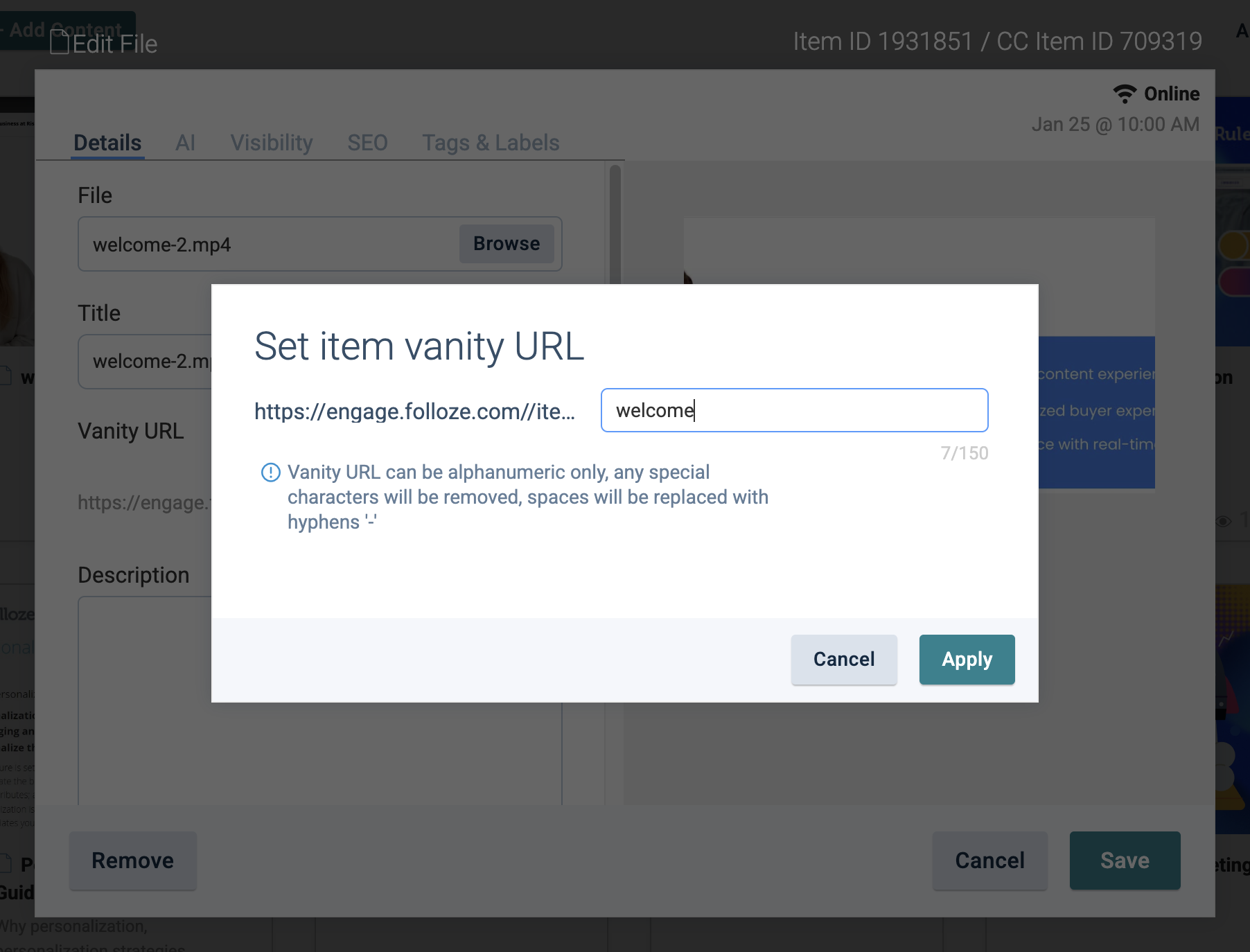Click the Apply button in vanity URL dialog
Screen dimensions: 1250x952
tap(967, 659)
